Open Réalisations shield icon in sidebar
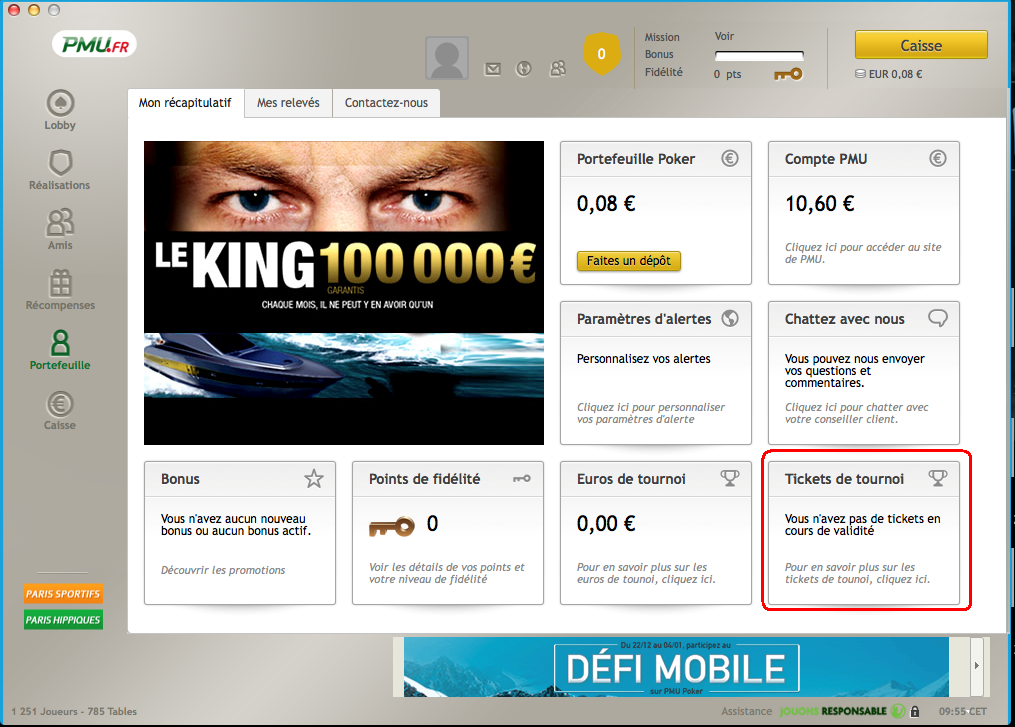The width and height of the screenshot is (1015, 727). 60,162
